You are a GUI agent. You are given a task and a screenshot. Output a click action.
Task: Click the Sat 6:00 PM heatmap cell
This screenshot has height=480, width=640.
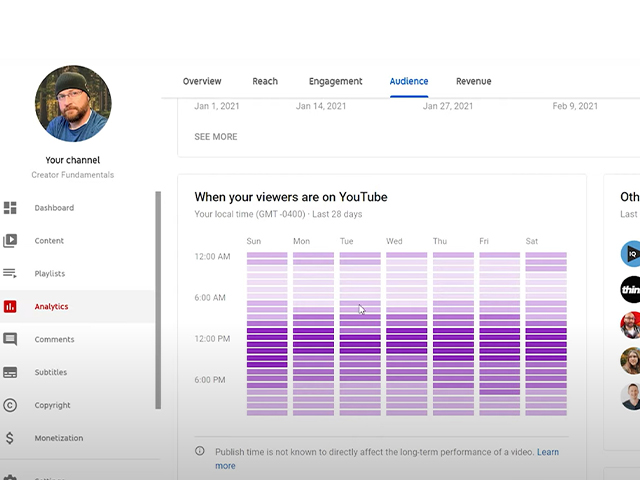546,378
